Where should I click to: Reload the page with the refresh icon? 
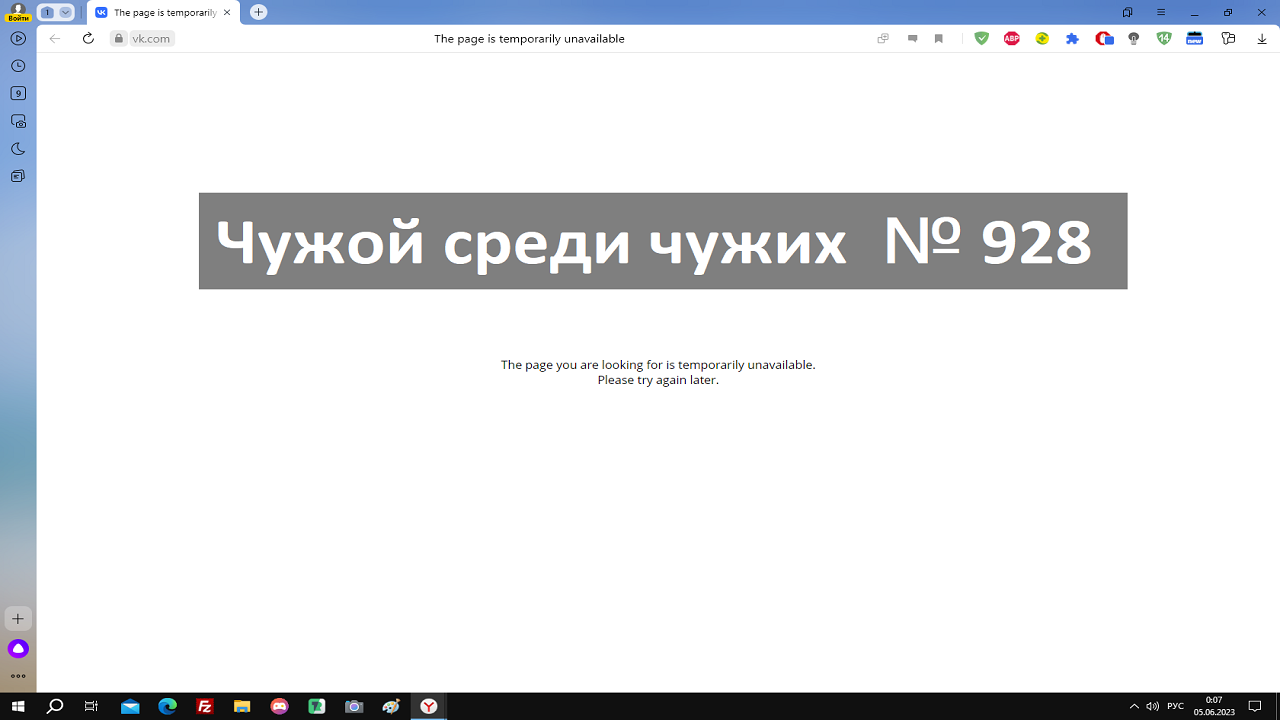point(88,38)
